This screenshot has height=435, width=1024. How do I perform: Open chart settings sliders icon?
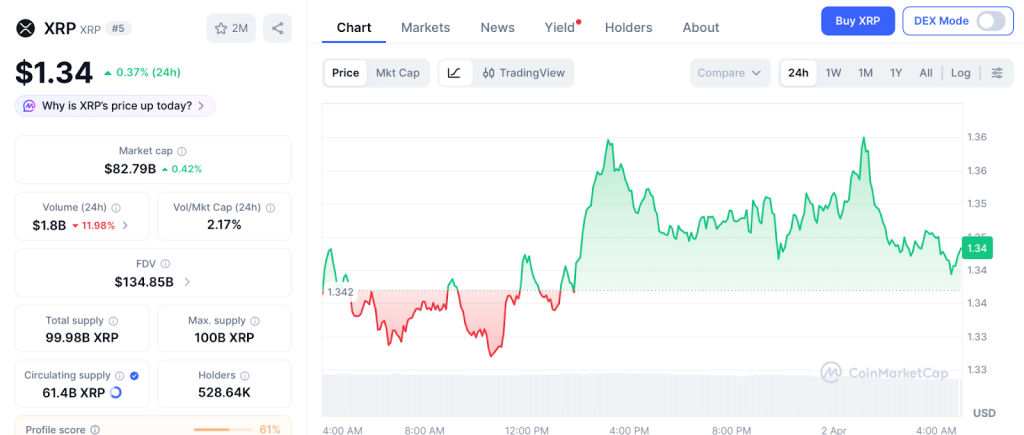(996, 73)
